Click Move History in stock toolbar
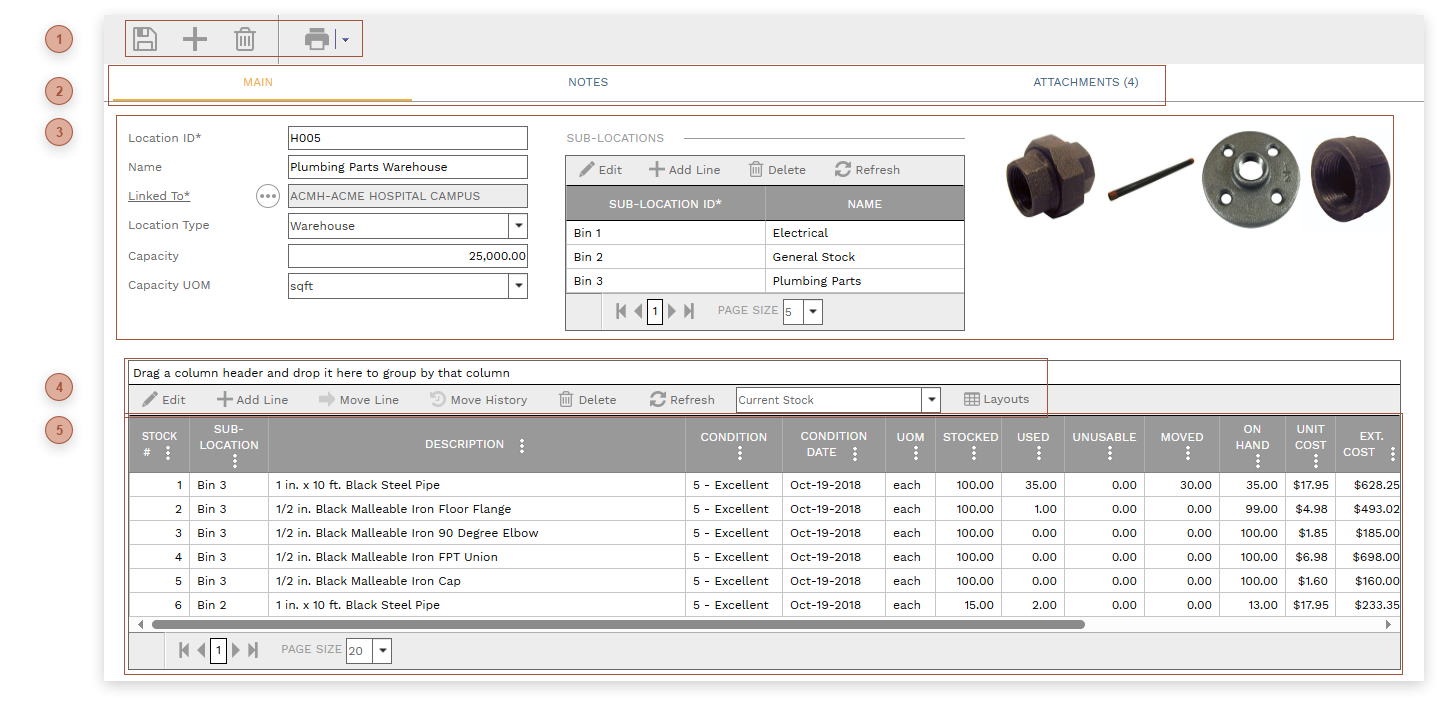This screenshot has height=704, width=1443. [x=478, y=400]
